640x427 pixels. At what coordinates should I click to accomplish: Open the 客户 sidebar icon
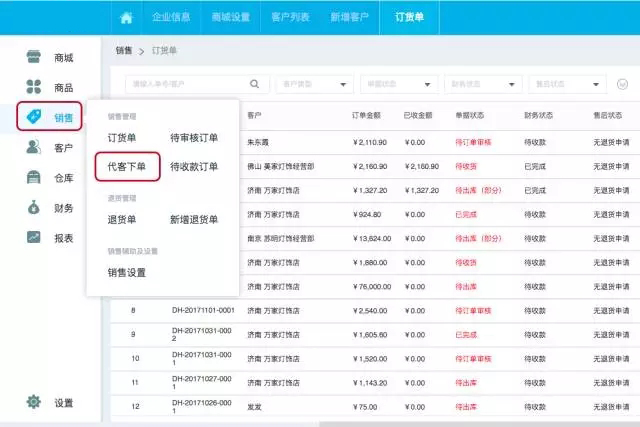pos(34,148)
